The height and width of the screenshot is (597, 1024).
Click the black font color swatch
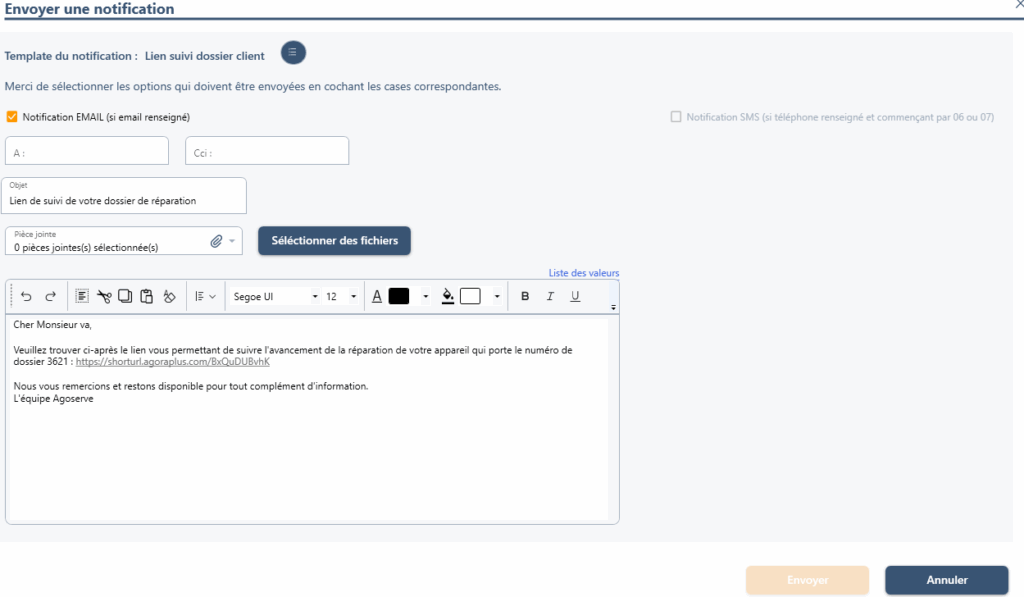(399, 296)
